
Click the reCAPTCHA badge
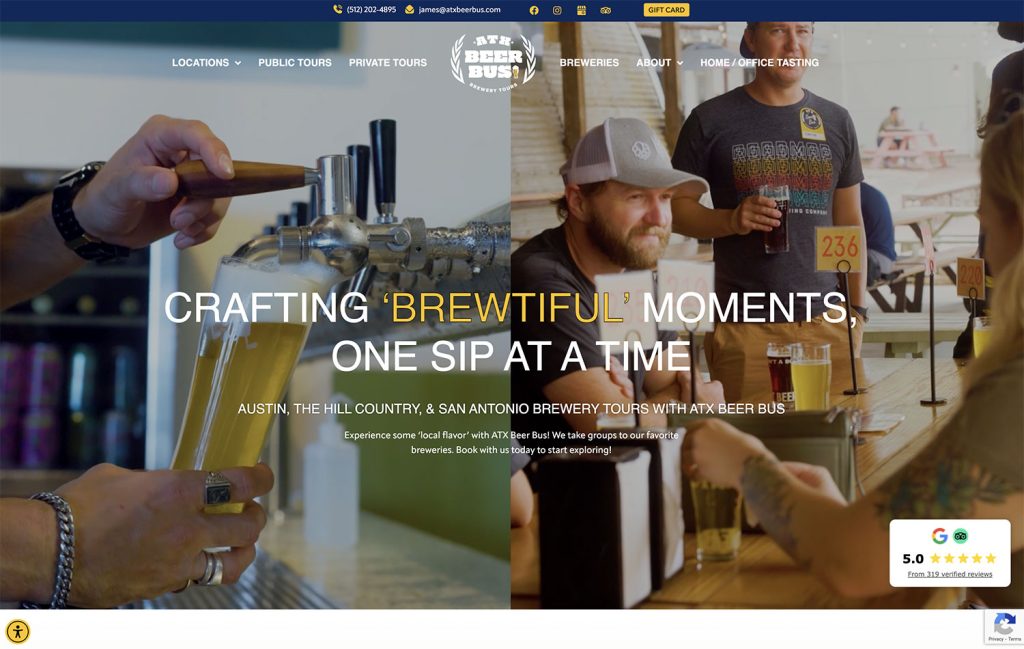[1004, 627]
